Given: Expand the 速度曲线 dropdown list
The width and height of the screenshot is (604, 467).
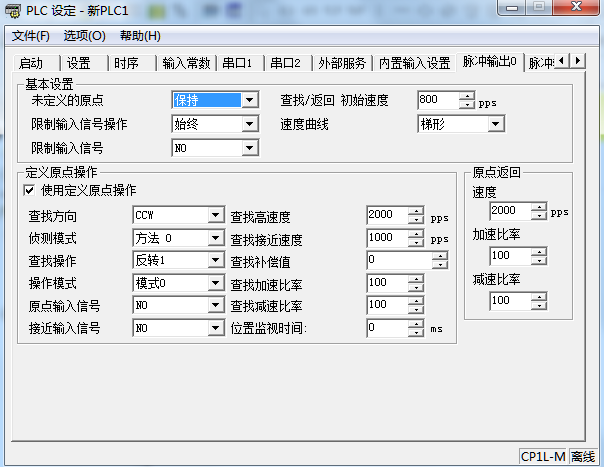Looking at the screenshot, I should (497, 125).
